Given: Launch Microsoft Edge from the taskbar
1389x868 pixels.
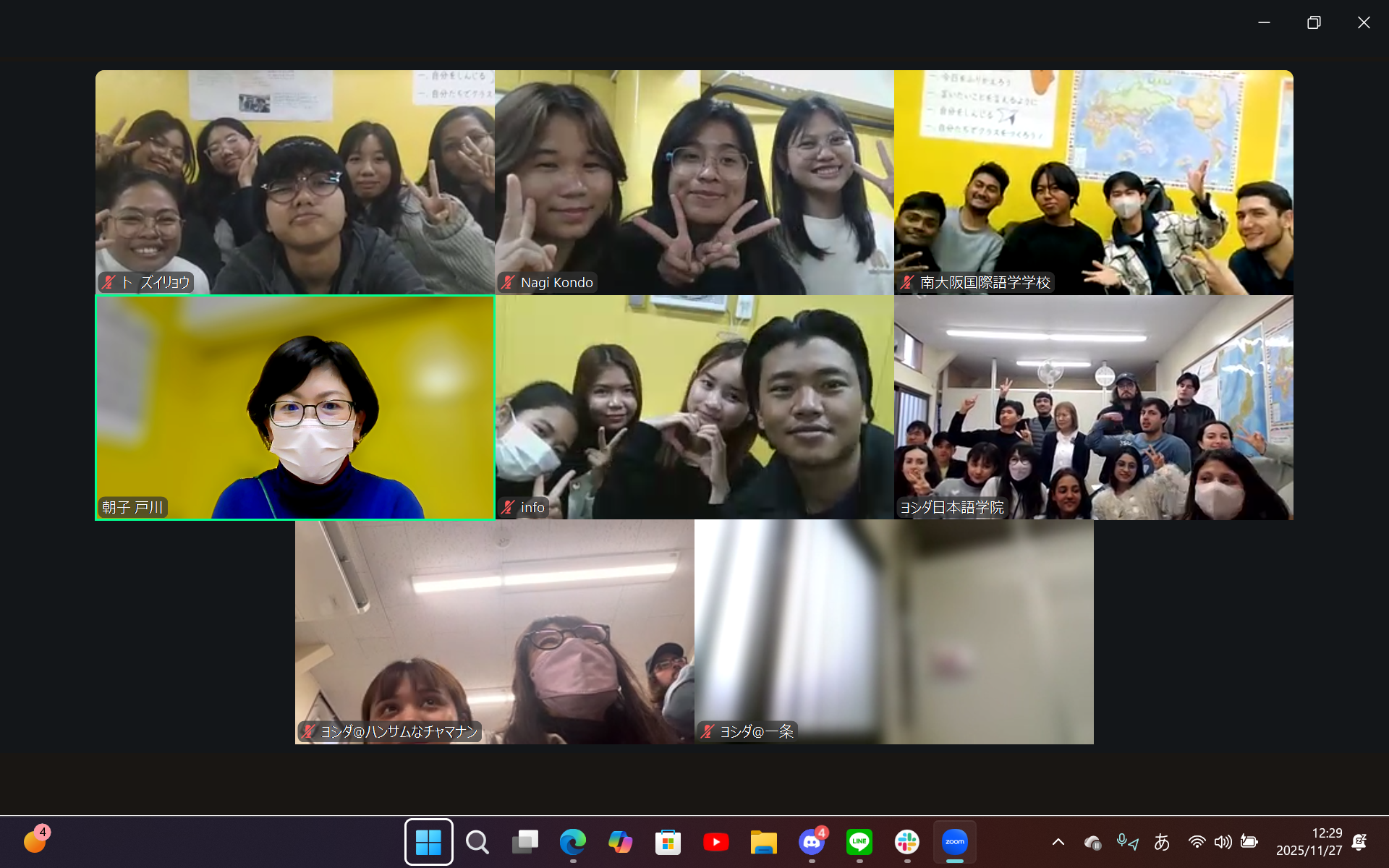Looking at the screenshot, I should pyautogui.click(x=572, y=842).
